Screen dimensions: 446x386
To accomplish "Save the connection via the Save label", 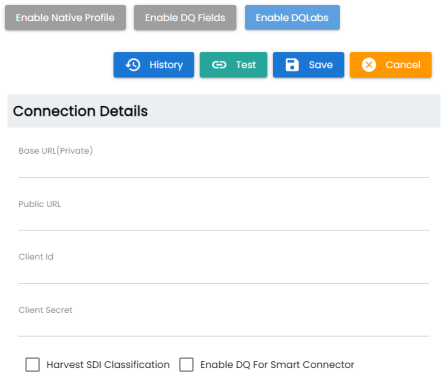I will [x=321, y=65].
